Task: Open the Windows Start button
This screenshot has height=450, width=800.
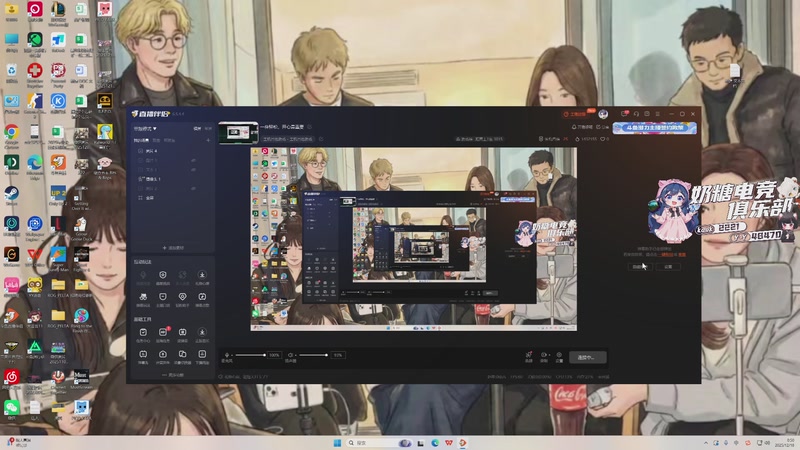Action: (x=337, y=443)
